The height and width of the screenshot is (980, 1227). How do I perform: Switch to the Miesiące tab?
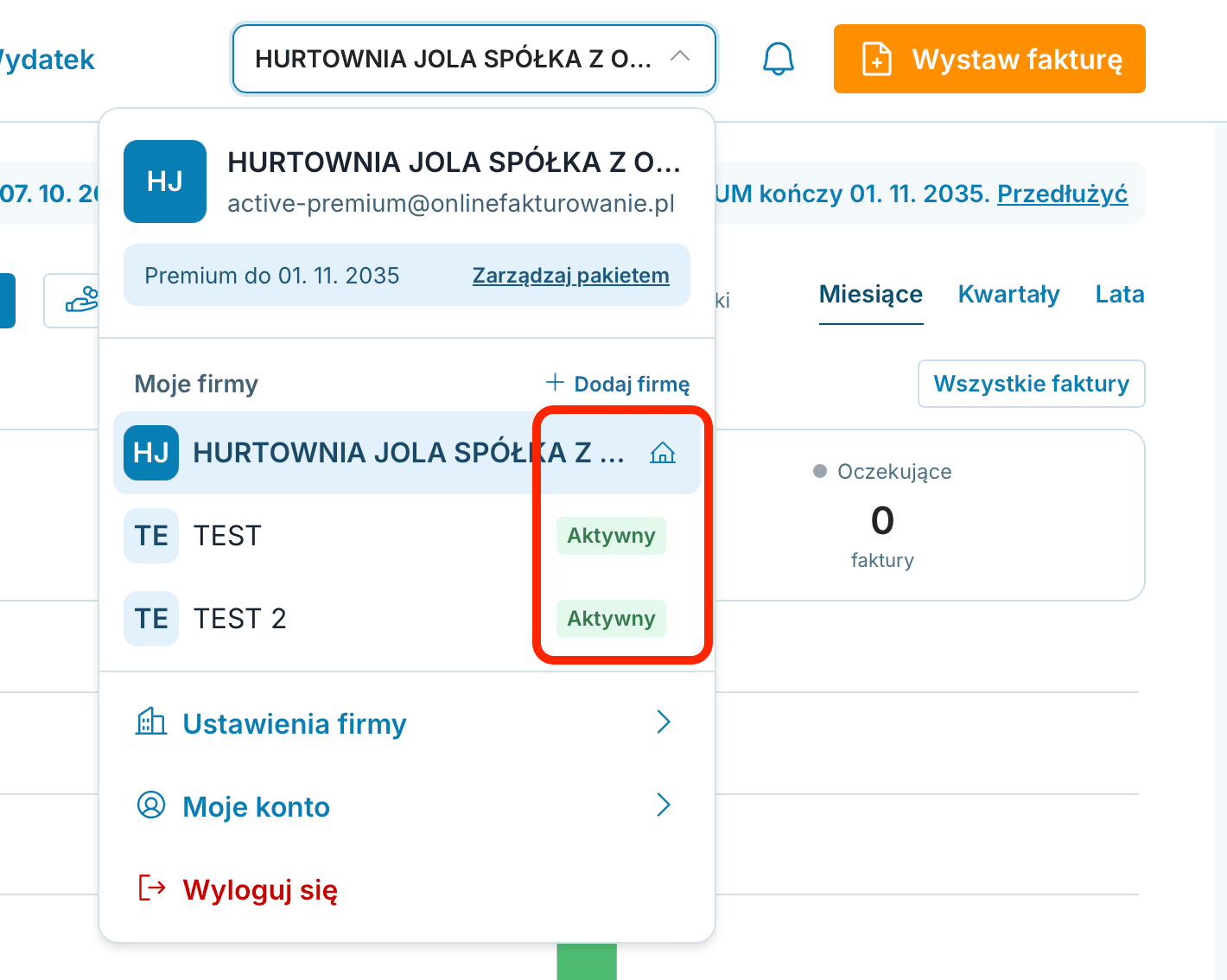(x=871, y=295)
